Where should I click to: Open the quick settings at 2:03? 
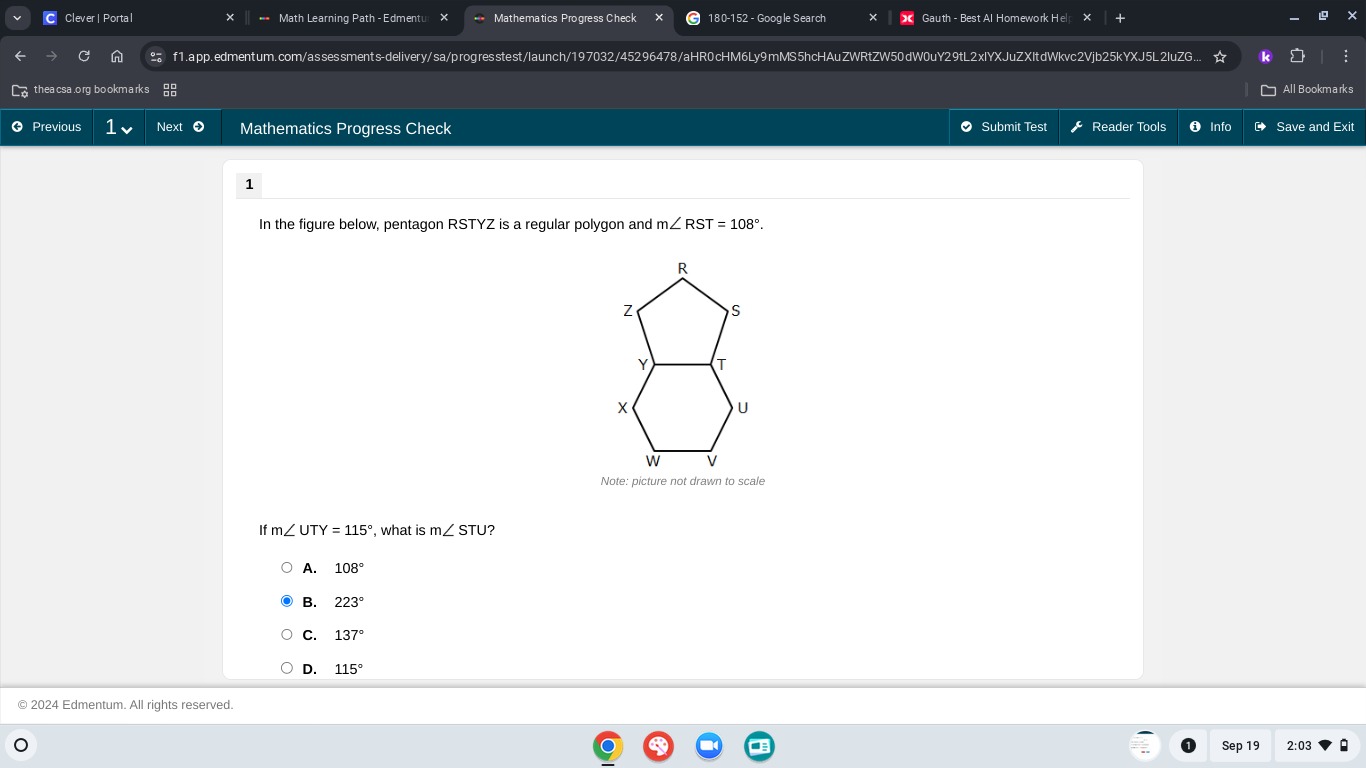click(x=1319, y=745)
